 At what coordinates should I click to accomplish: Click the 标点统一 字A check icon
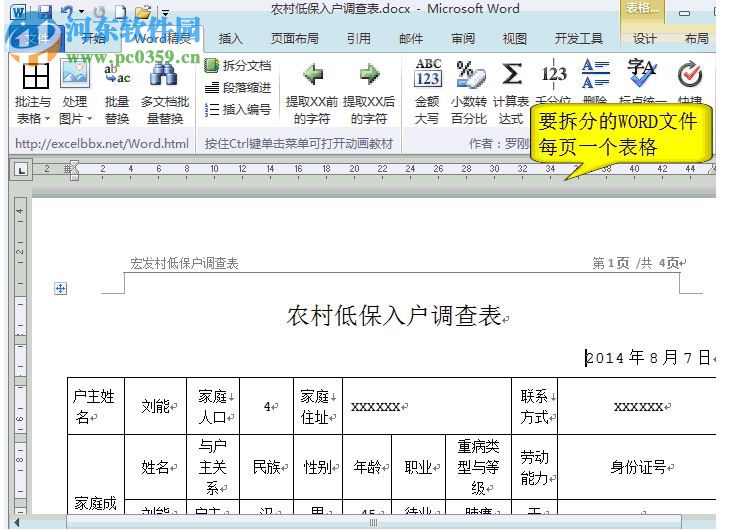click(x=641, y=73)
